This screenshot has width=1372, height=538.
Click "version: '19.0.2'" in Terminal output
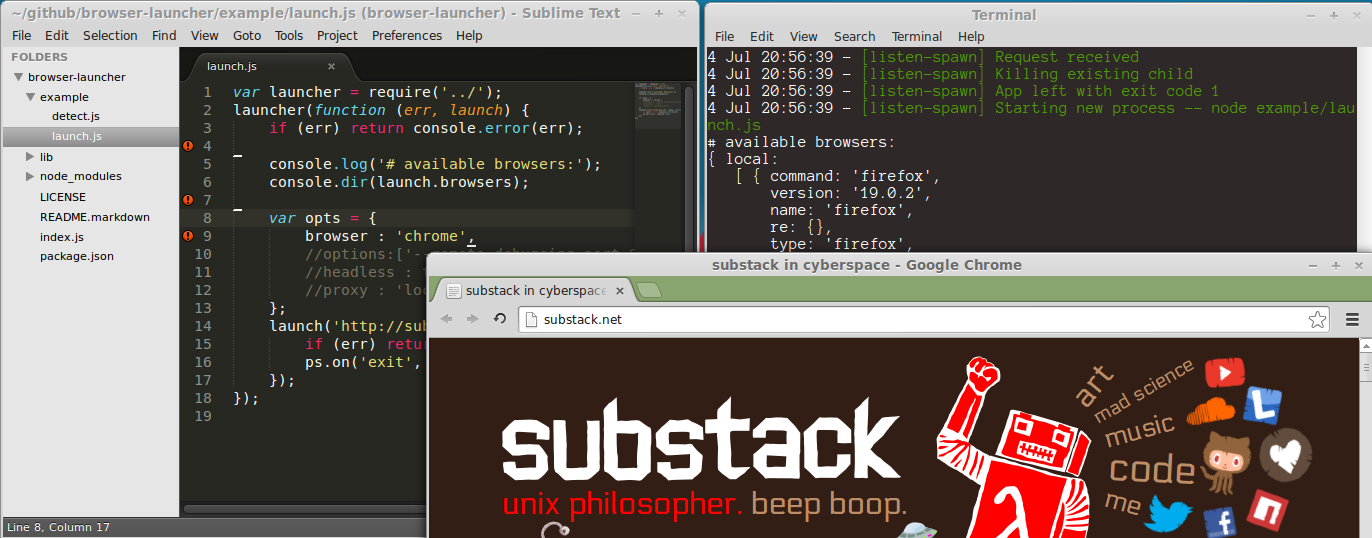[x=843, y=193]
